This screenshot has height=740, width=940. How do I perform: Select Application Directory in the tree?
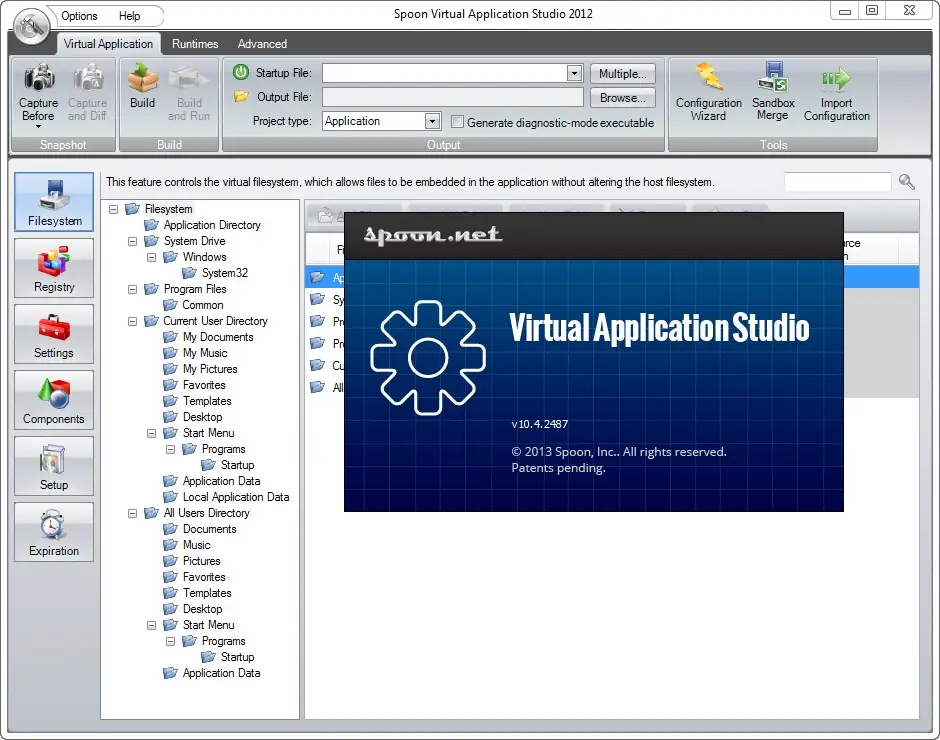coord(212,225)
